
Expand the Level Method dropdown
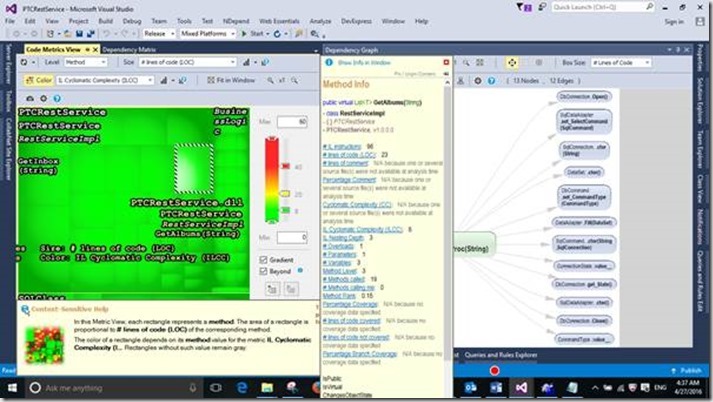click(85, 62)
